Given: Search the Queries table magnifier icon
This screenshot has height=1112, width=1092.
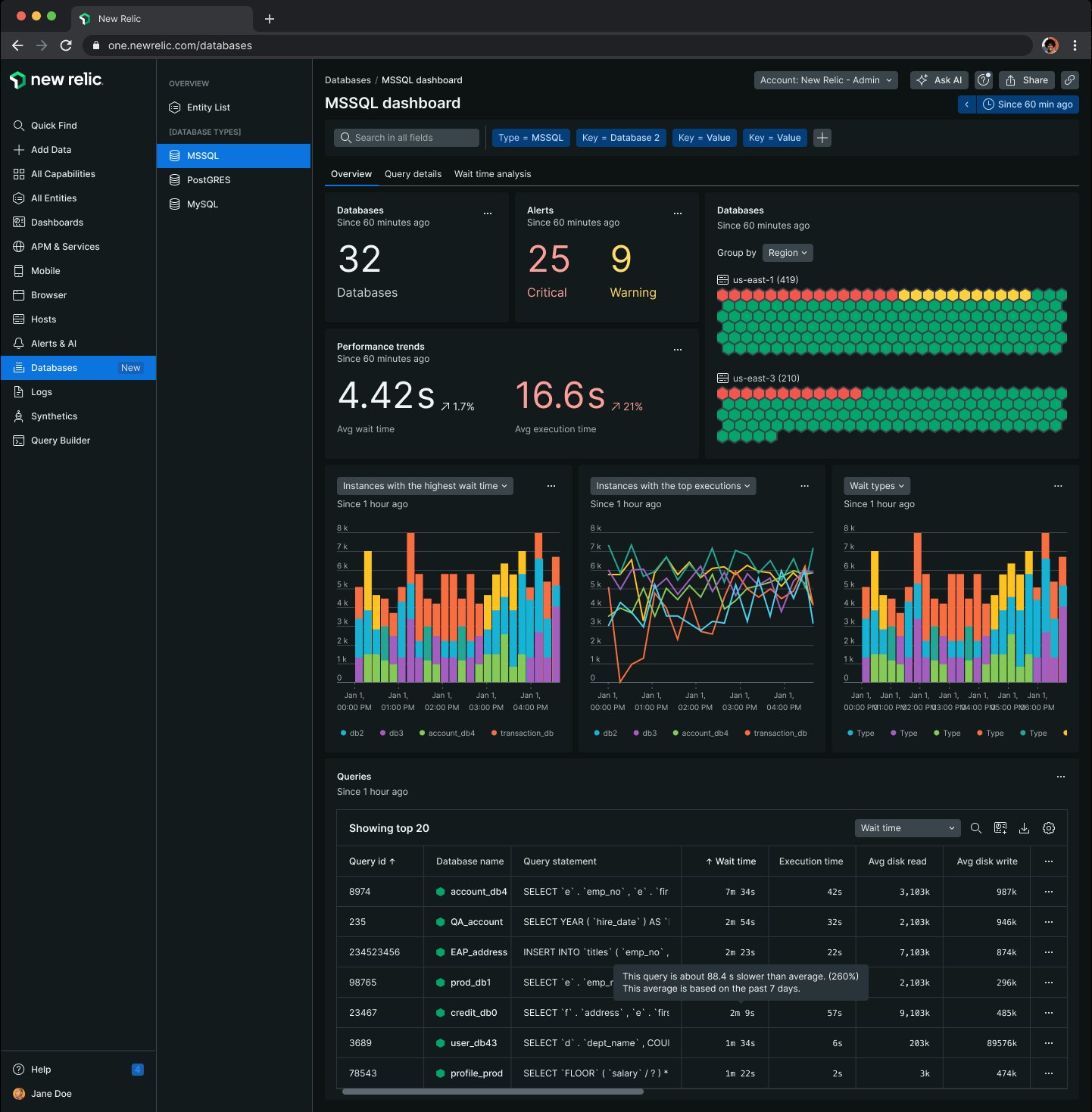Looking at the screenshot, I should coord(976,828).
